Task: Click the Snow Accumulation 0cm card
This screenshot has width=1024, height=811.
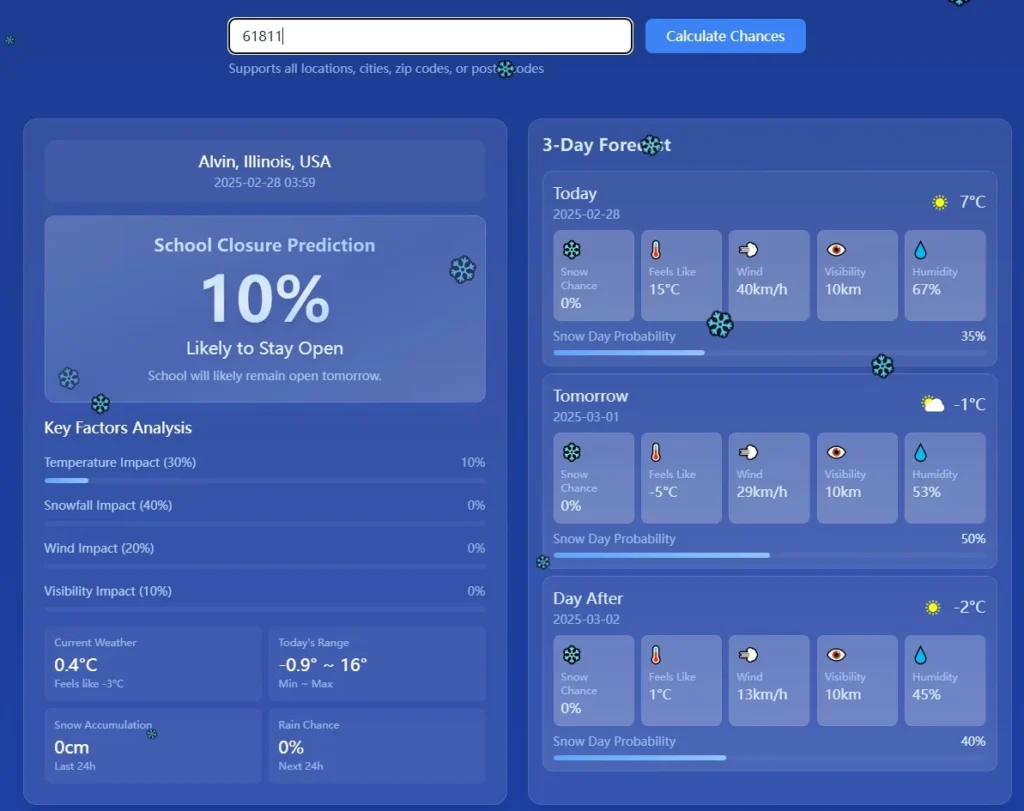Action: tap(152, 746)
